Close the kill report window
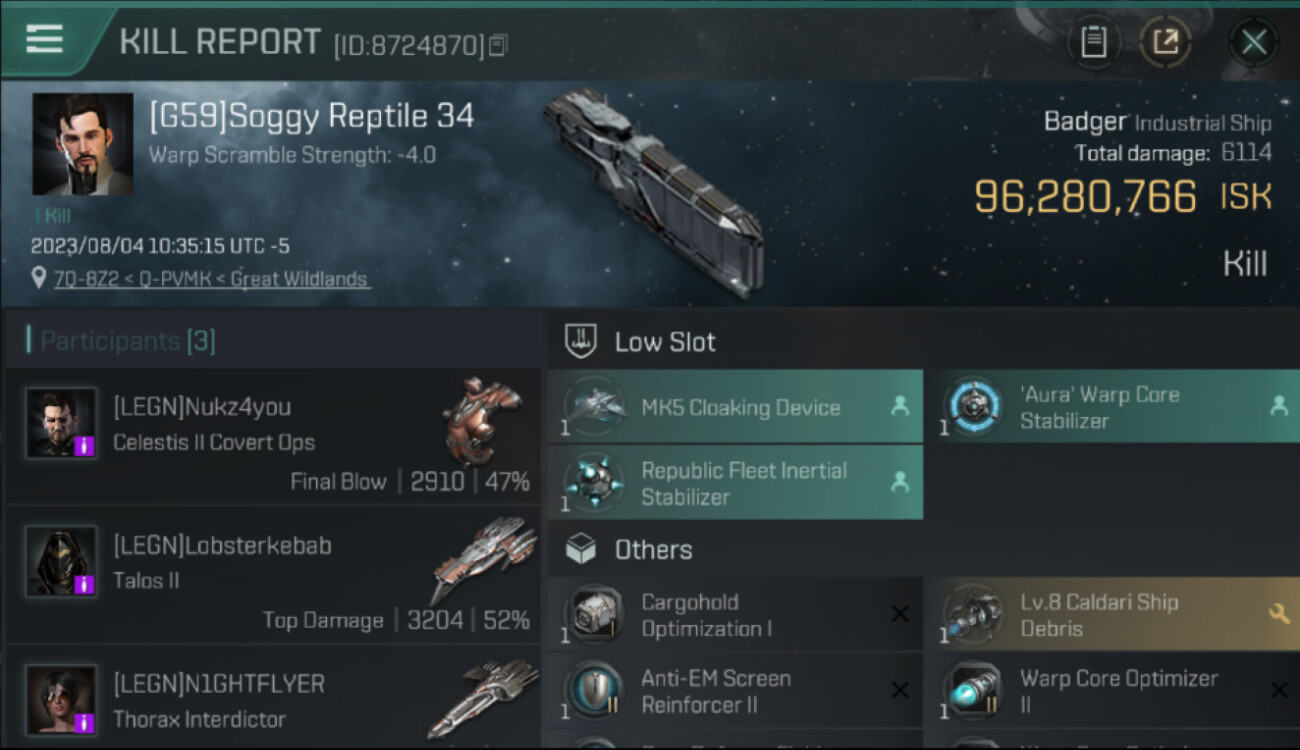This screenshot has width=1300, height=750. [1254, 42]
